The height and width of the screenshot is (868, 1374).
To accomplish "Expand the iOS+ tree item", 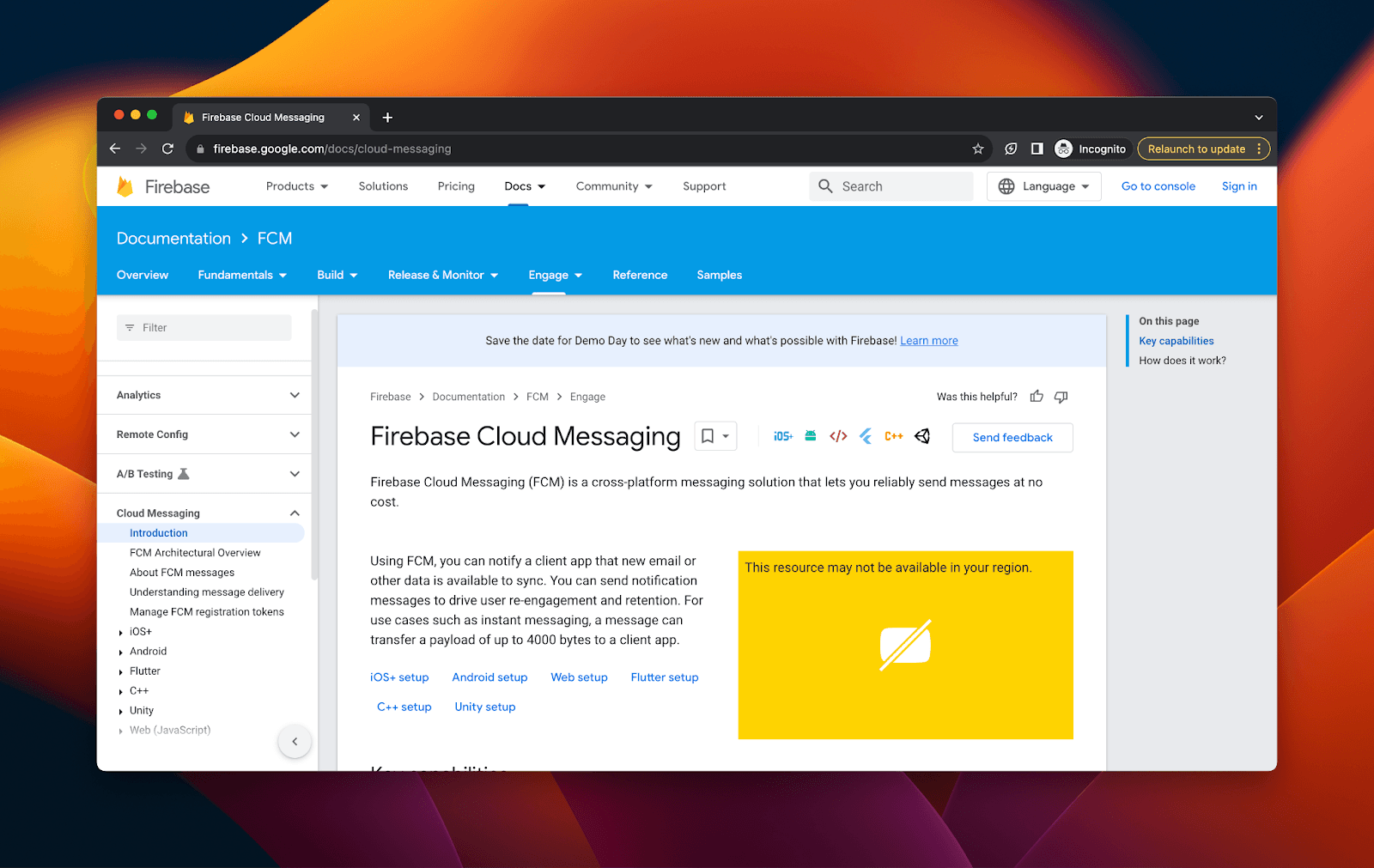I will click(x=120, y=633).
